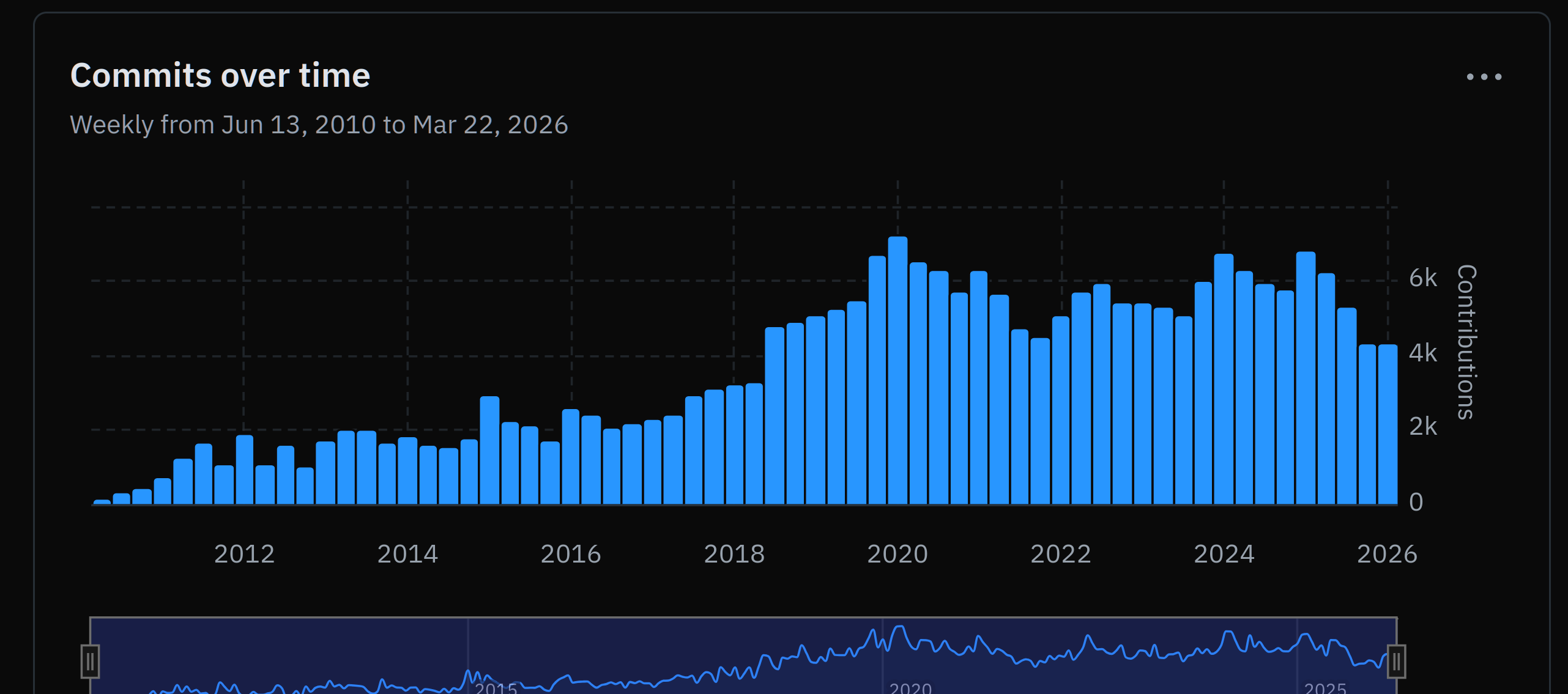Click the weekly date range subtitle
Image resolution: width=1568 pixels, height=694 pixels.
tap(319, 125)
